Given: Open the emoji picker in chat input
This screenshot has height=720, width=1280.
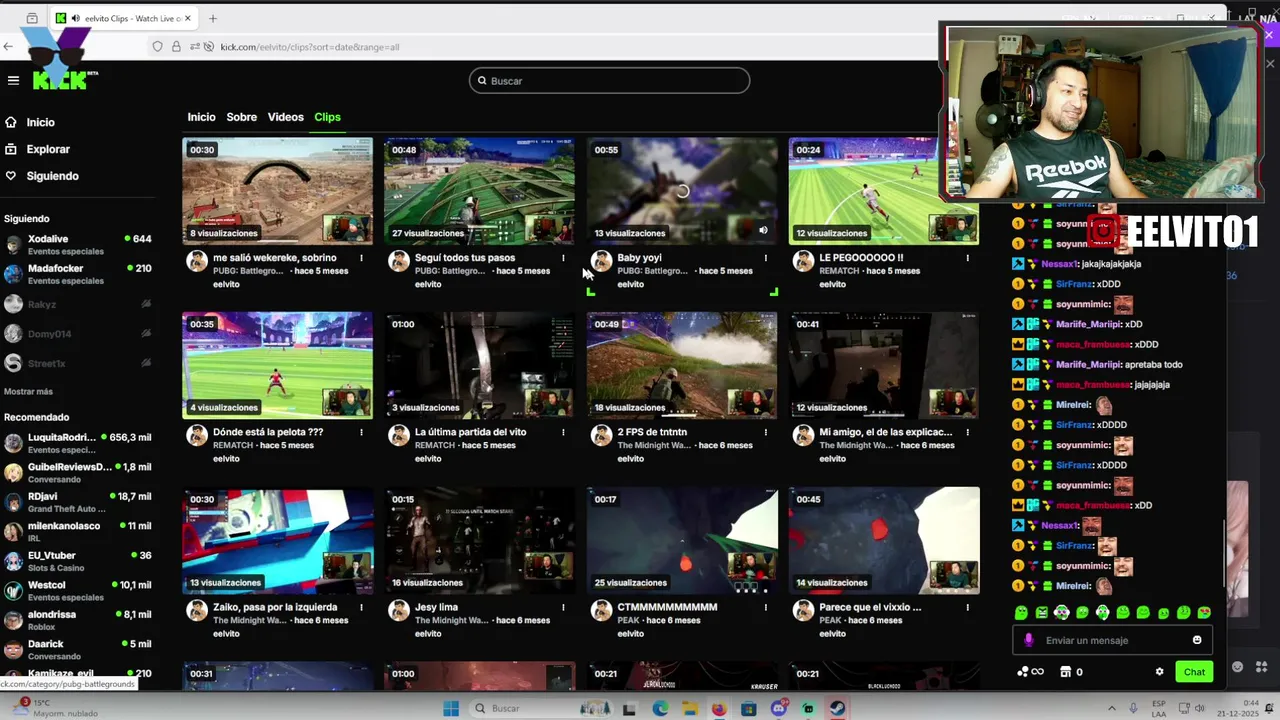Looking at the screenshot, I should [x=1197, y=640].
